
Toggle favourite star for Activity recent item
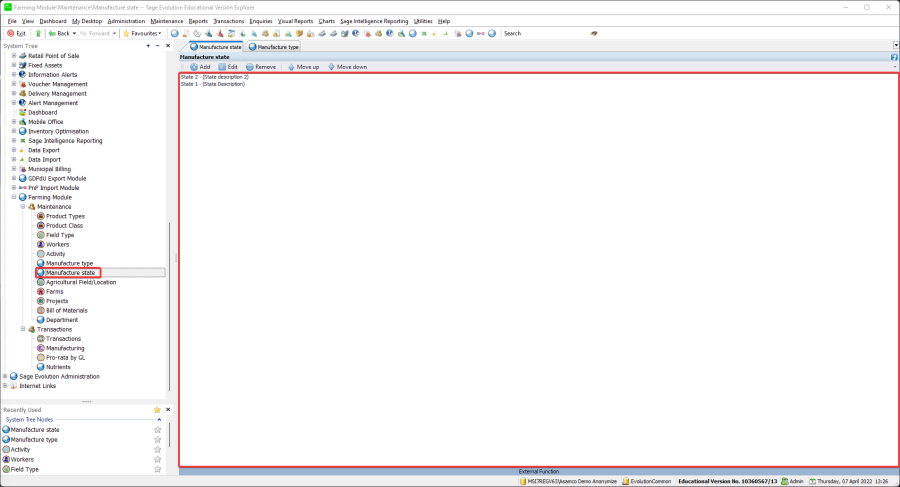(x=157, y=449)
